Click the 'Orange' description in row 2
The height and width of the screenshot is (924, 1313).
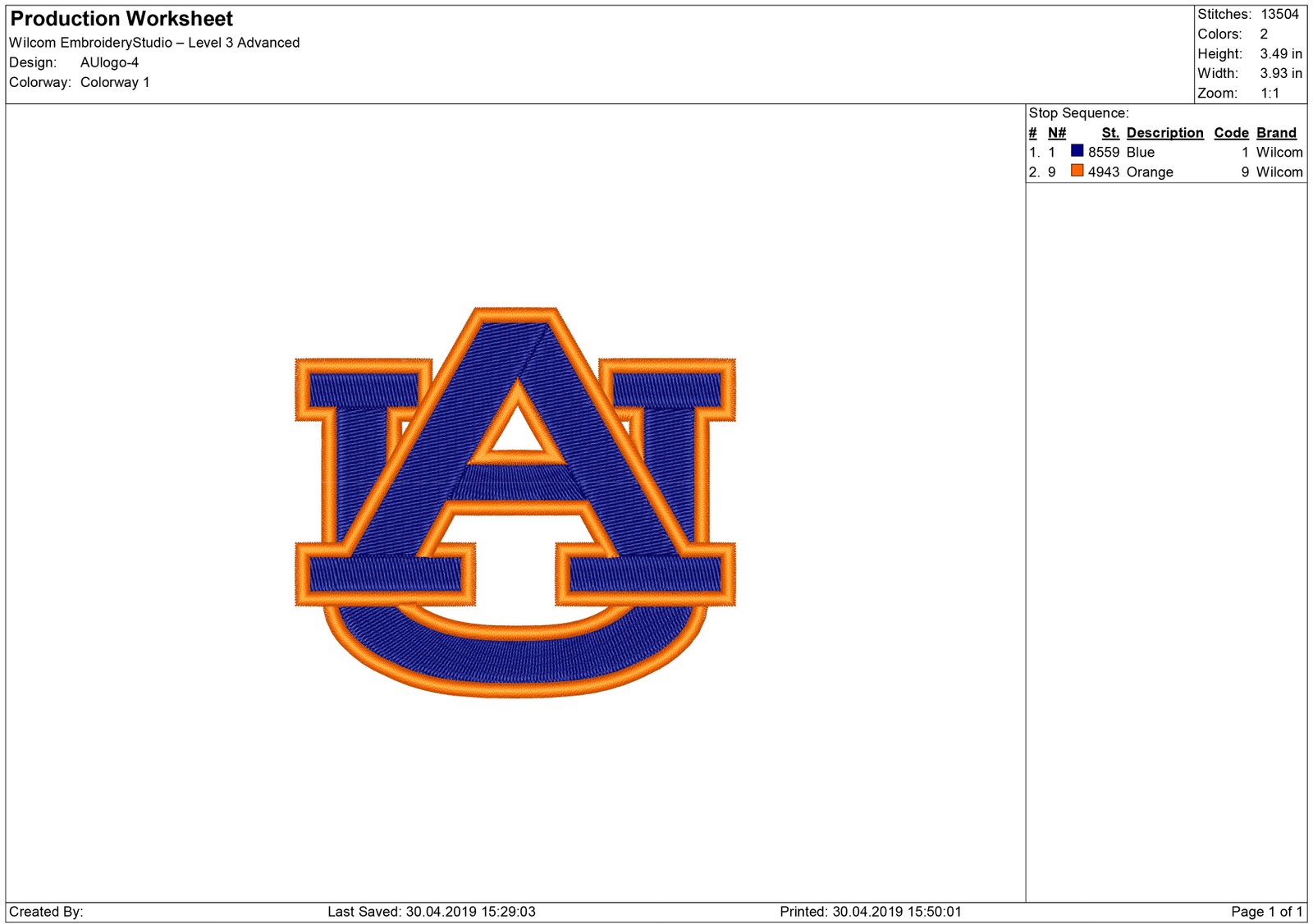[x=1150, y=172]
